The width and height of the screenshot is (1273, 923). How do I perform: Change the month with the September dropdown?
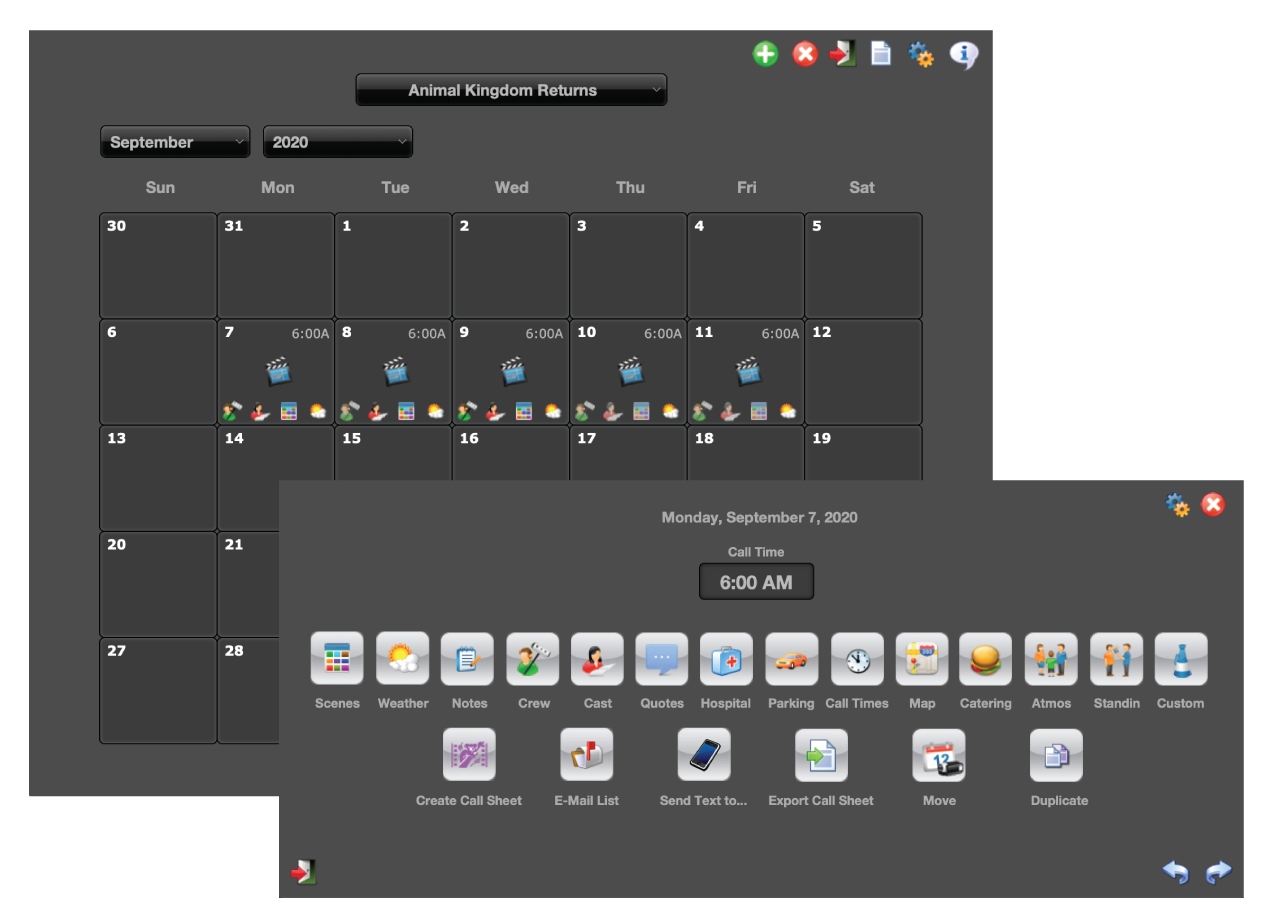(x=174, y=141)
